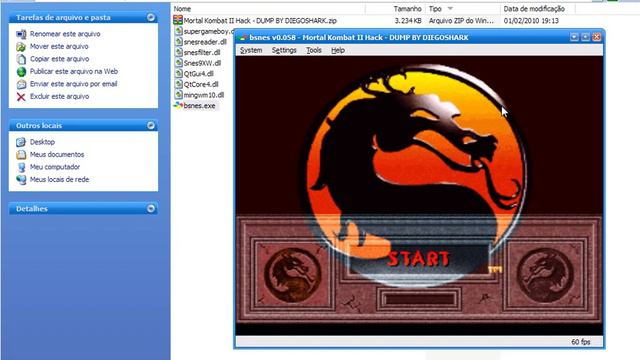Click the Renomear este arquivo icon
Viewport: 640px width, 360px height.
tap(21, 34)
